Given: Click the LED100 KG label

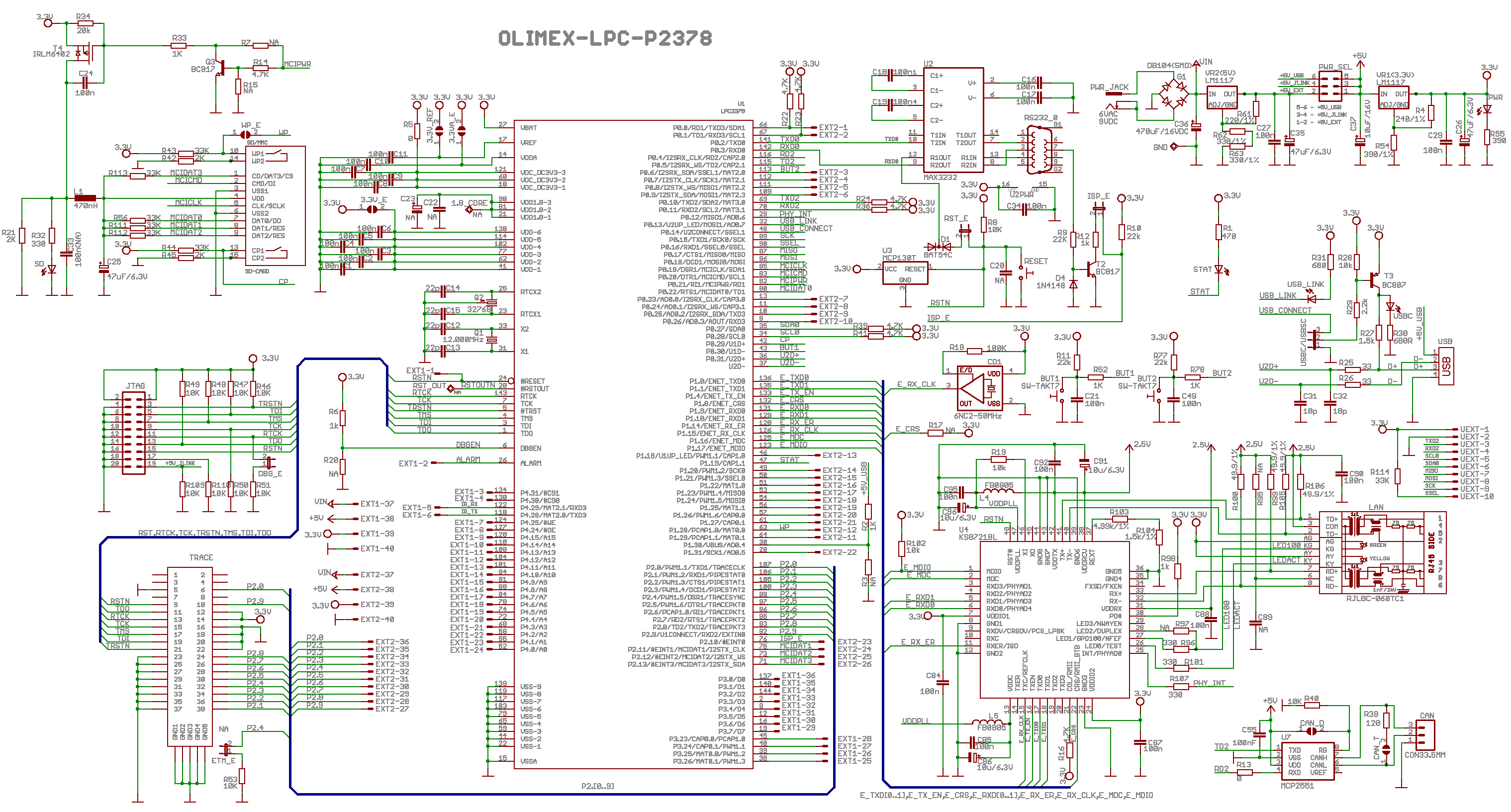Looking at the screenshot, I should 1292,545.
